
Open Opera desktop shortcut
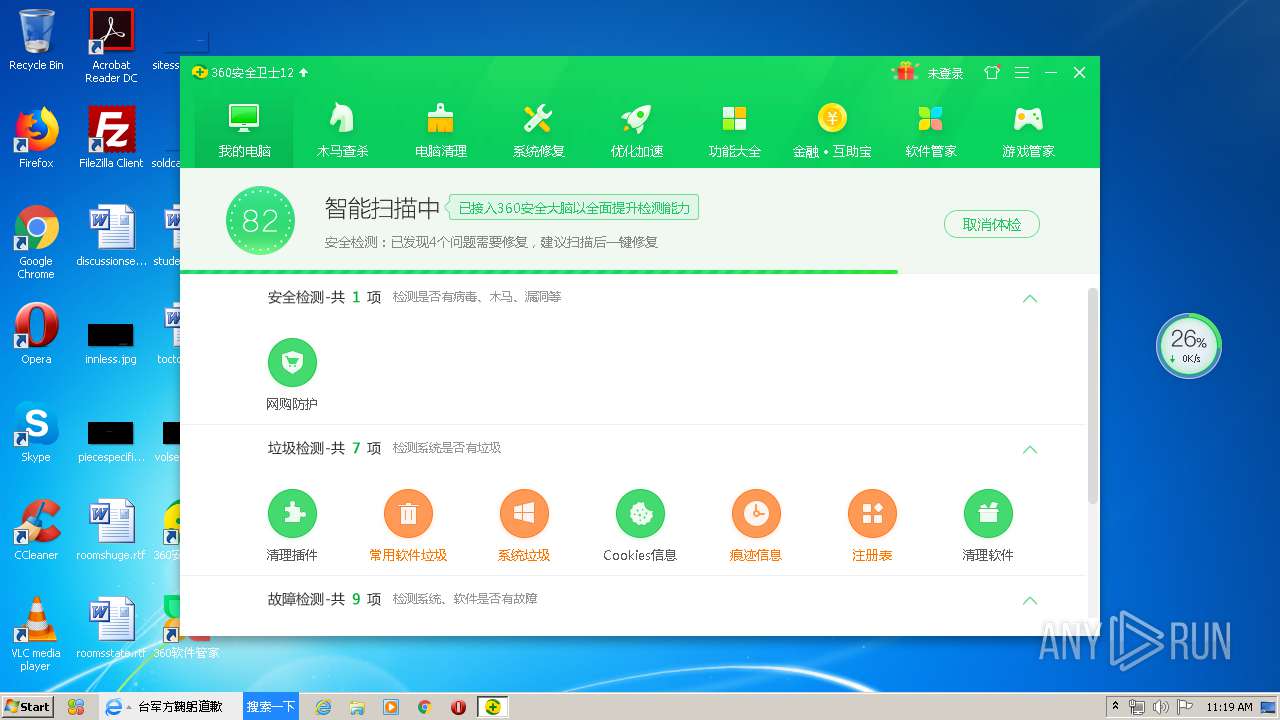click(x=36, y=334)
